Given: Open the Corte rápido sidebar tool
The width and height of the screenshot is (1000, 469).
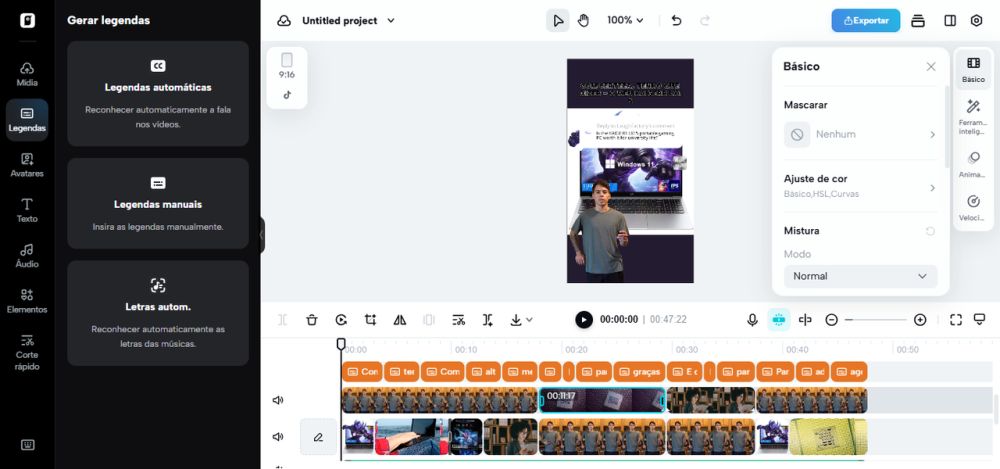Looking at the screenshot, I should [x=27, y=352].
